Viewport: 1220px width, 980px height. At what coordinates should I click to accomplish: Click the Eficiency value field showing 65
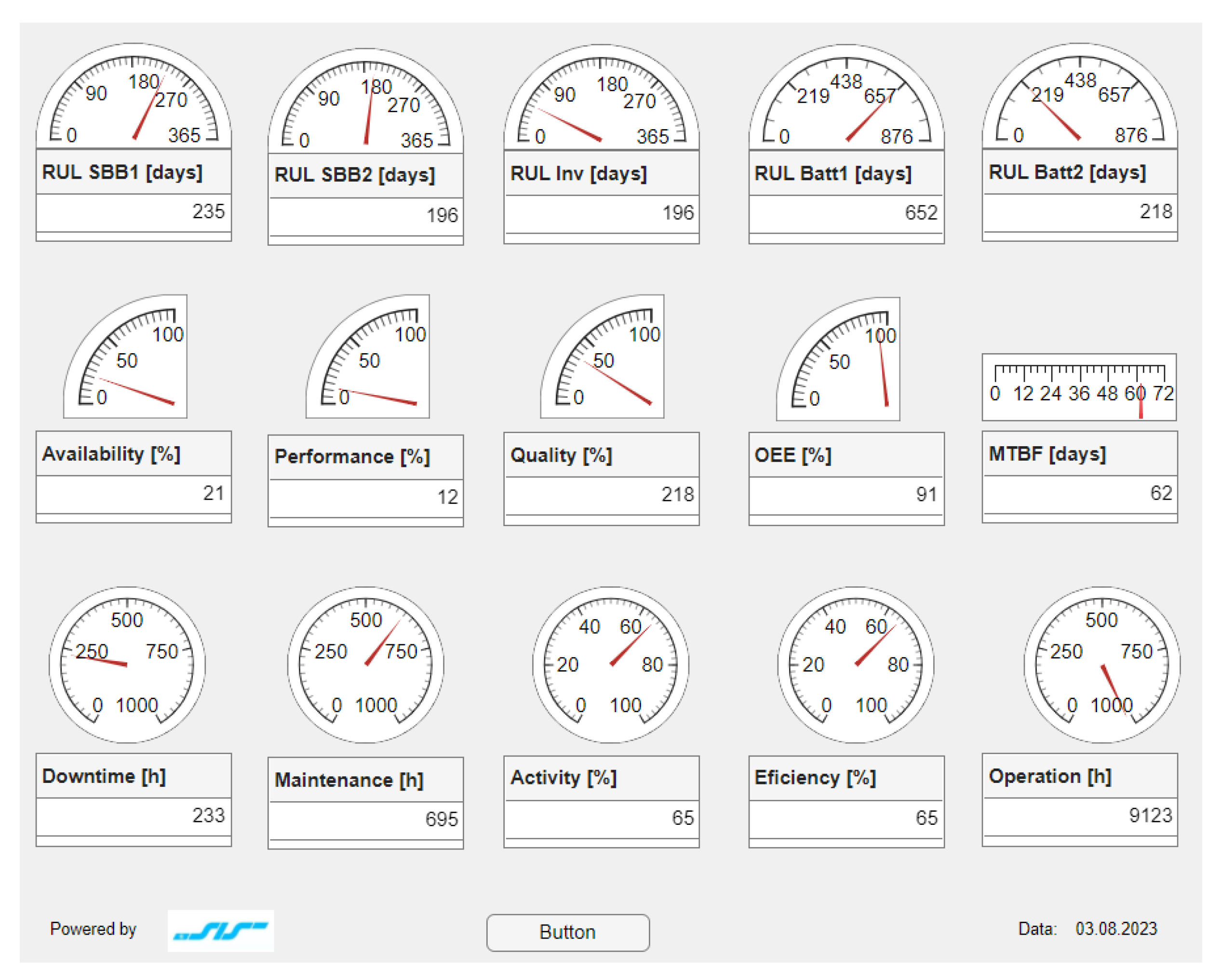pyautogui.click(x=846, y=818)
